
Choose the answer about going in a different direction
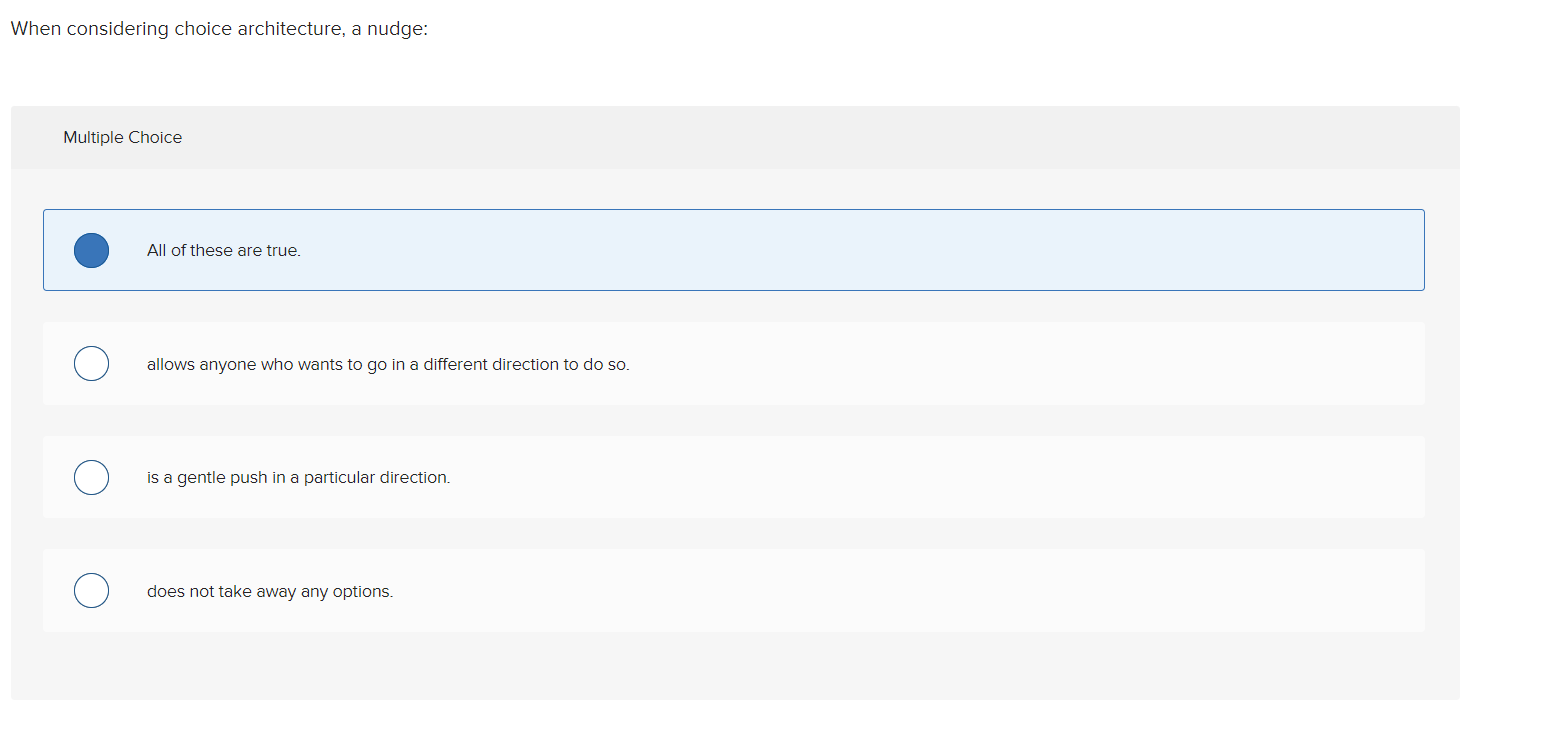[388, 363]
